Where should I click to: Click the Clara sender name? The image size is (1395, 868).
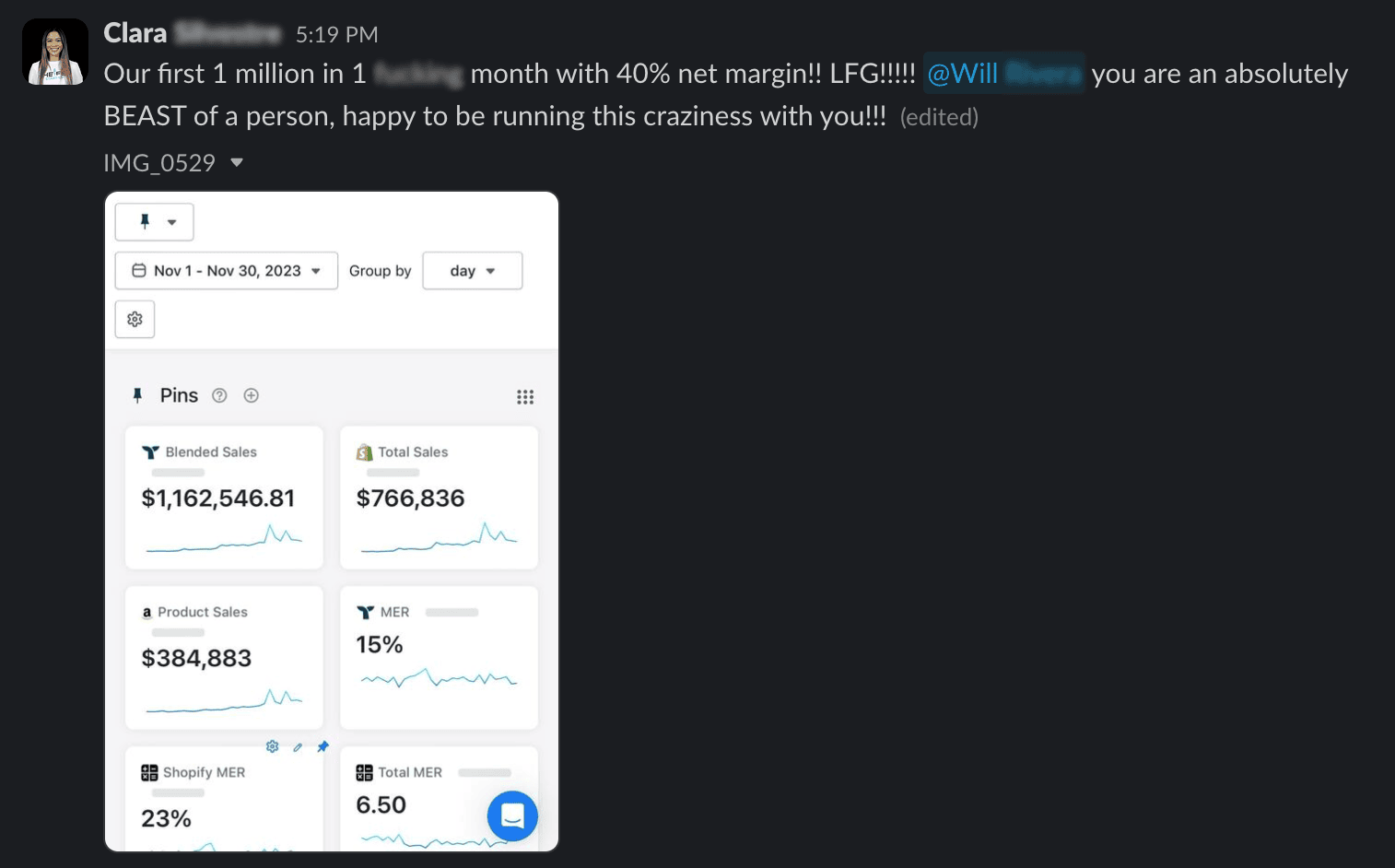[135, 34]
